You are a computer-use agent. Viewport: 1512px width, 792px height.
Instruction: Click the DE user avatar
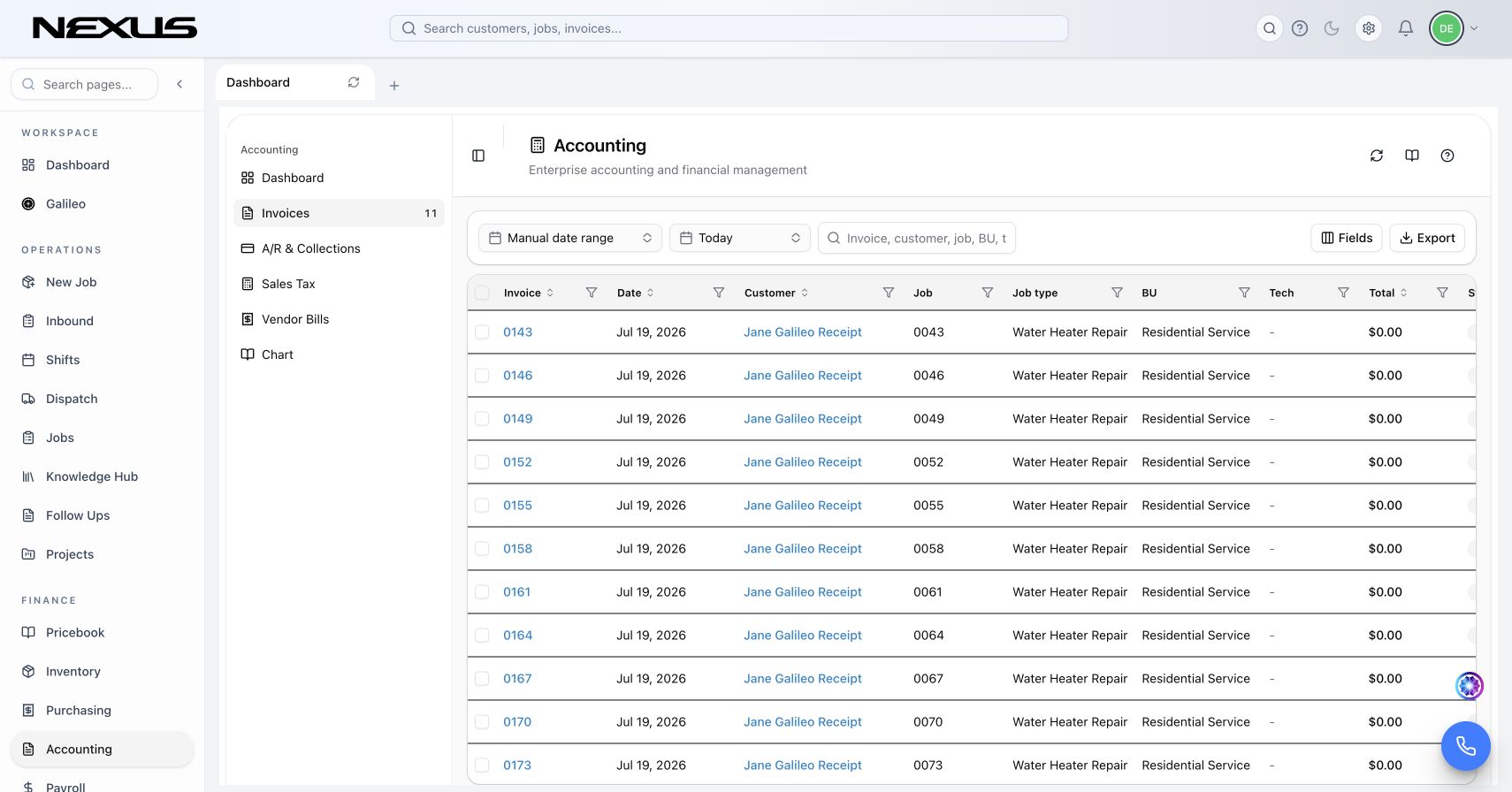tap(1447, 28)
